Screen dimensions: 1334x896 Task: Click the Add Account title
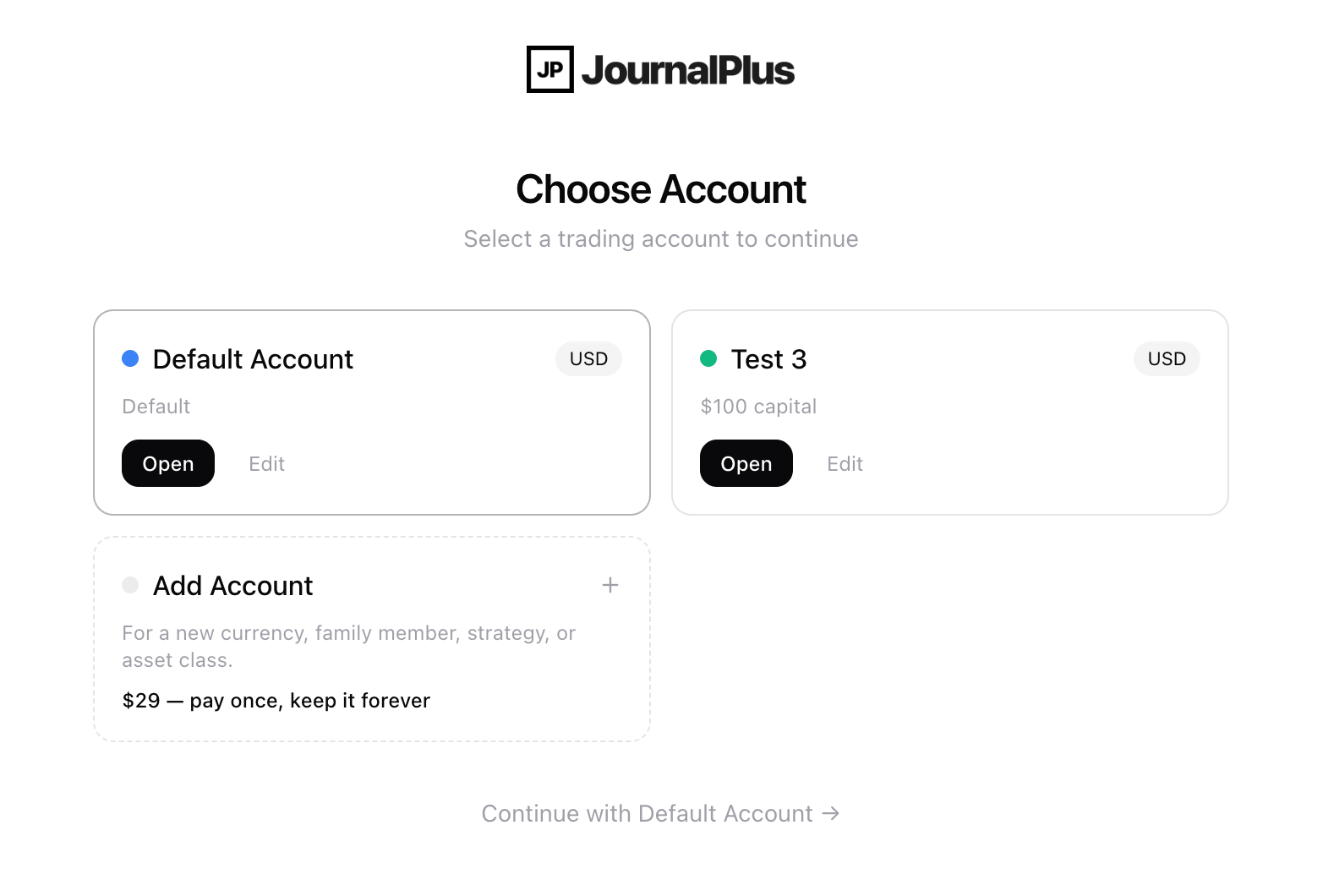click(232, 586)
